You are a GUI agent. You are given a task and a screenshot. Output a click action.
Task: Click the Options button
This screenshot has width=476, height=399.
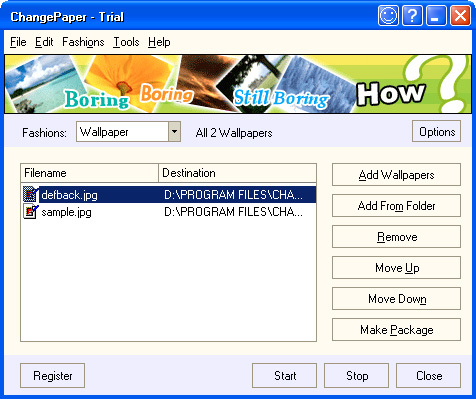[x=437, y=132]
